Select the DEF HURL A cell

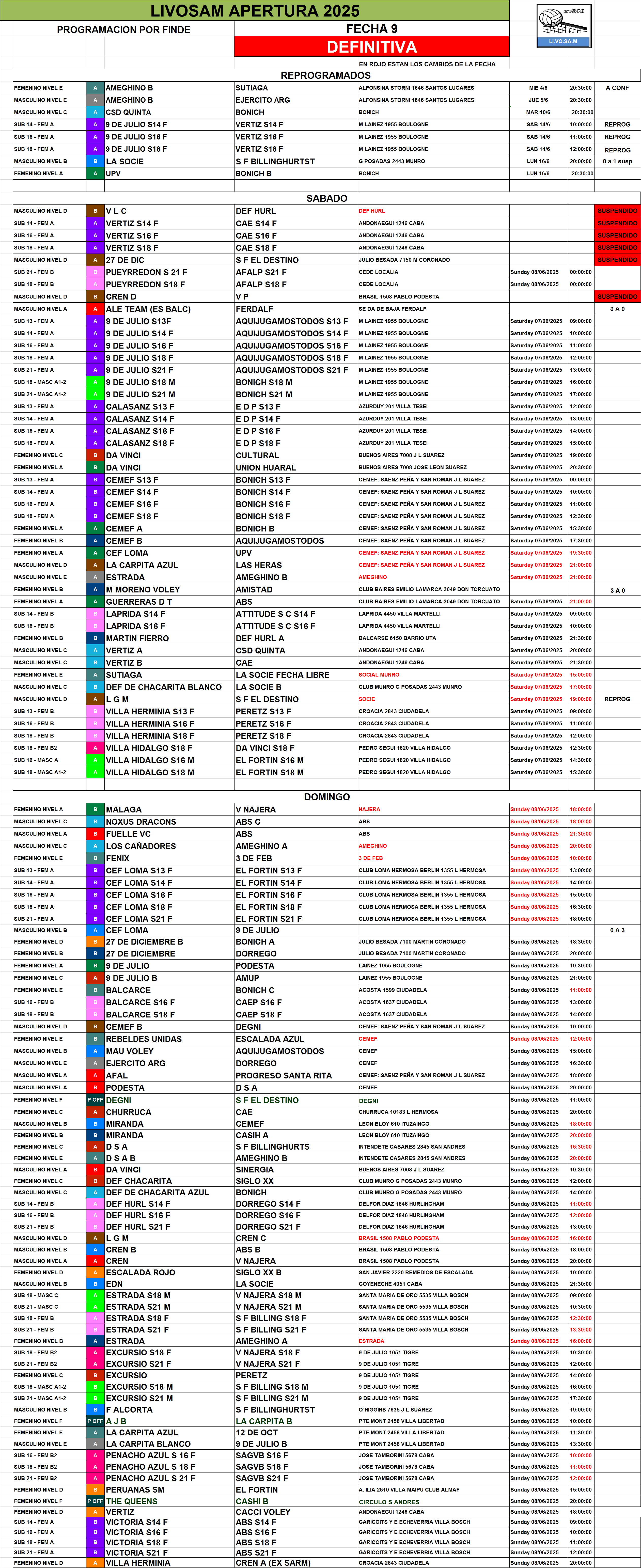[296, 638]
